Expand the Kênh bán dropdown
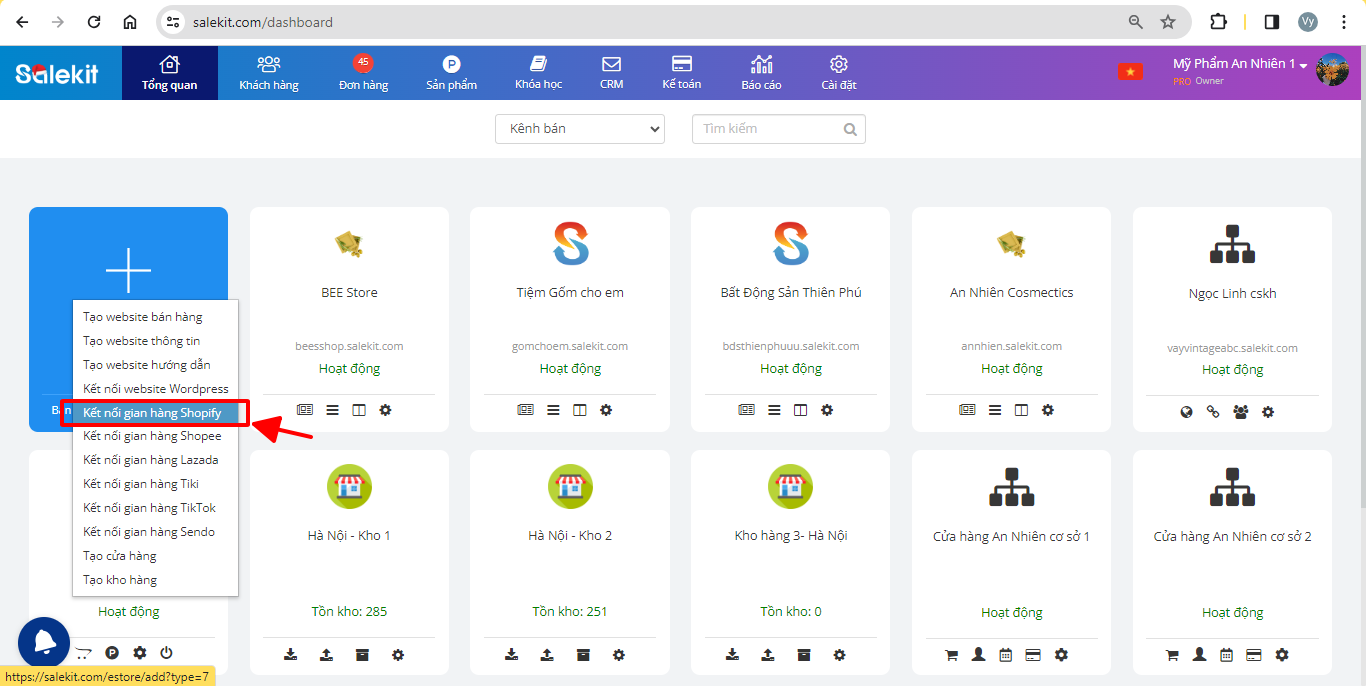This screenshot has height=686, width=1366. point(580,129)
